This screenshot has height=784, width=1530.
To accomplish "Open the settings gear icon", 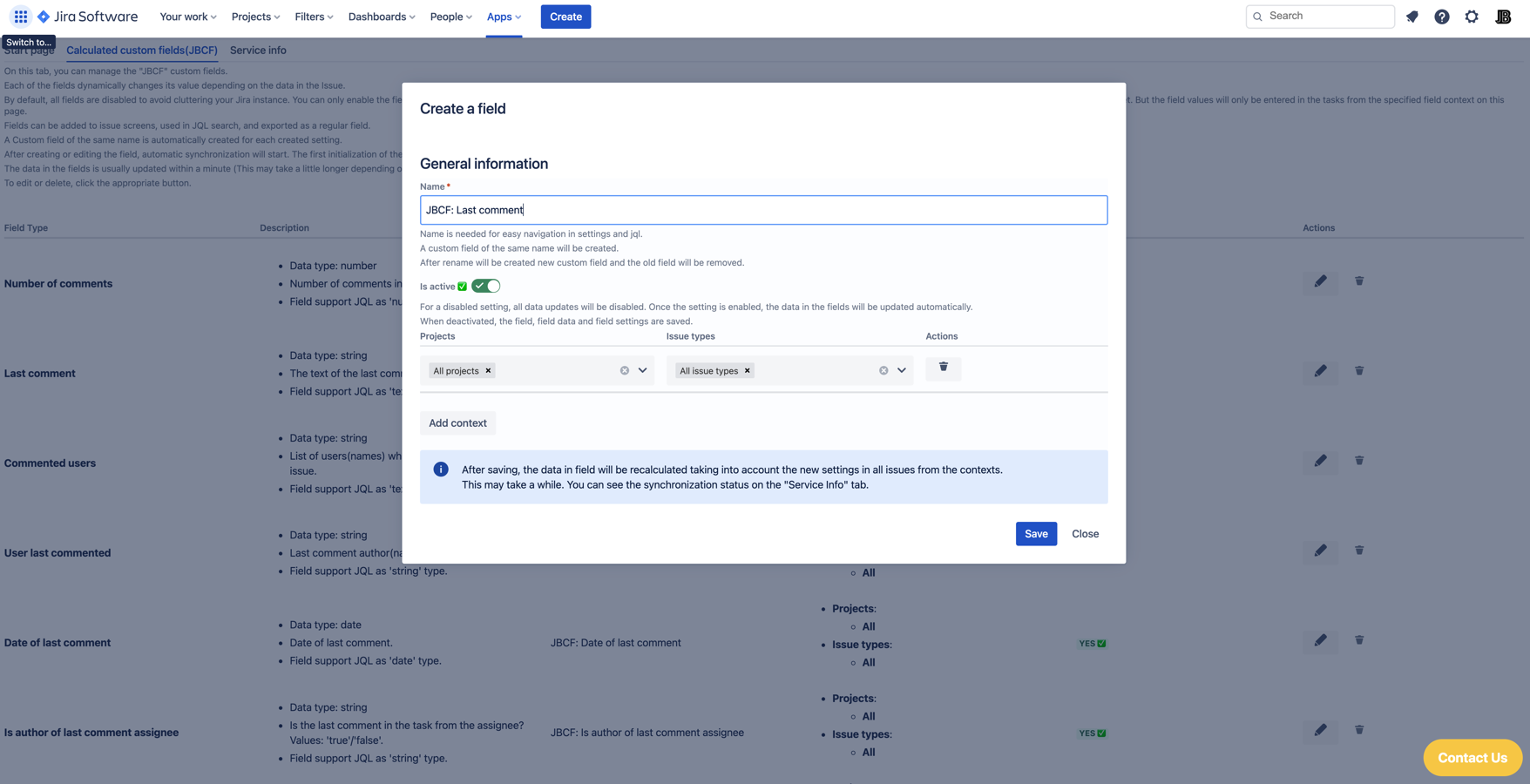I will [1471, 17].
